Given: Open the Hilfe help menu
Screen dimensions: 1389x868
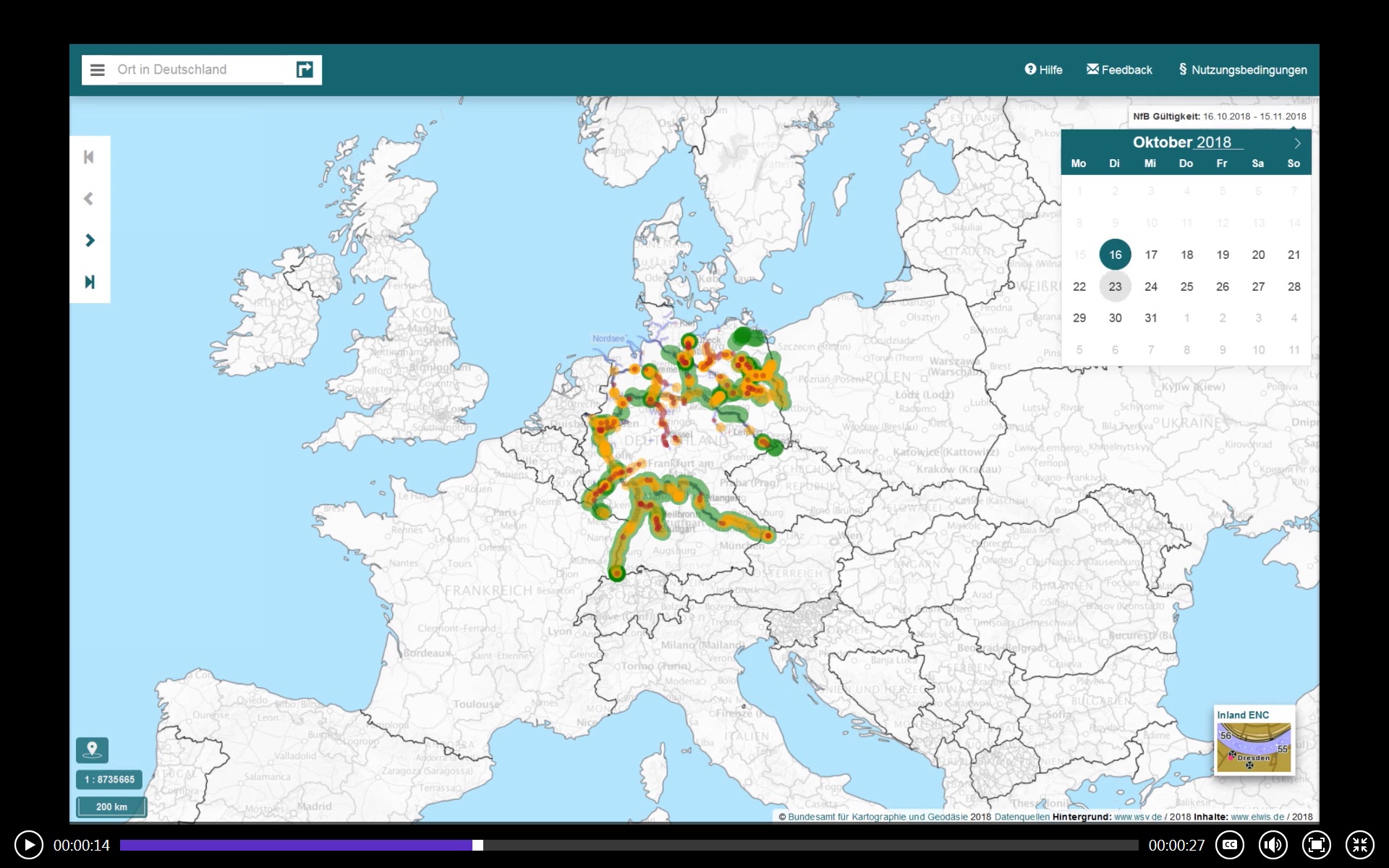Looking at the screenshot, I should pyautogui.click(x=1043, y=69).
